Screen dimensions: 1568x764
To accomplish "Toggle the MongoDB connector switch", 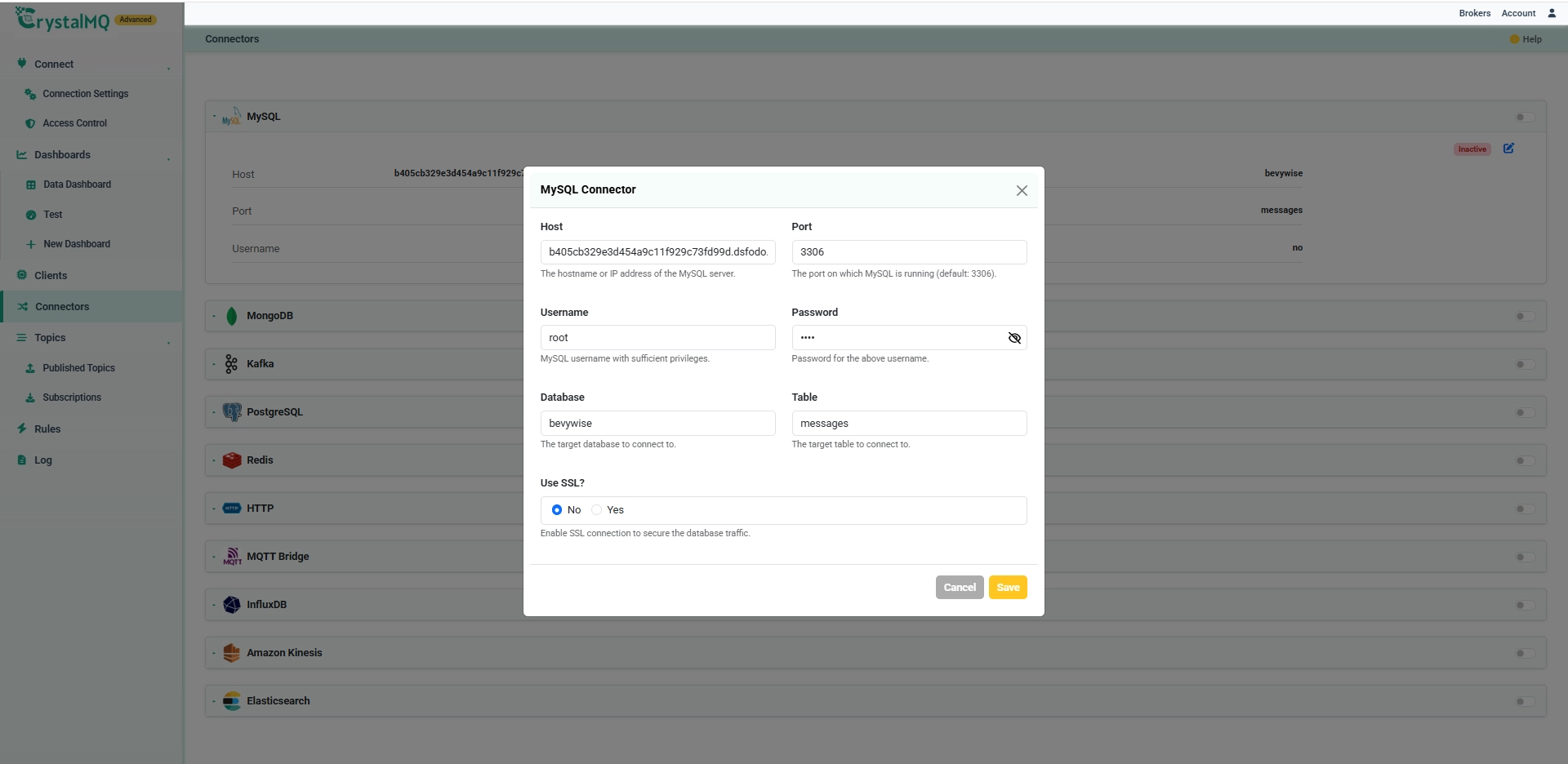I will 1525,316.
